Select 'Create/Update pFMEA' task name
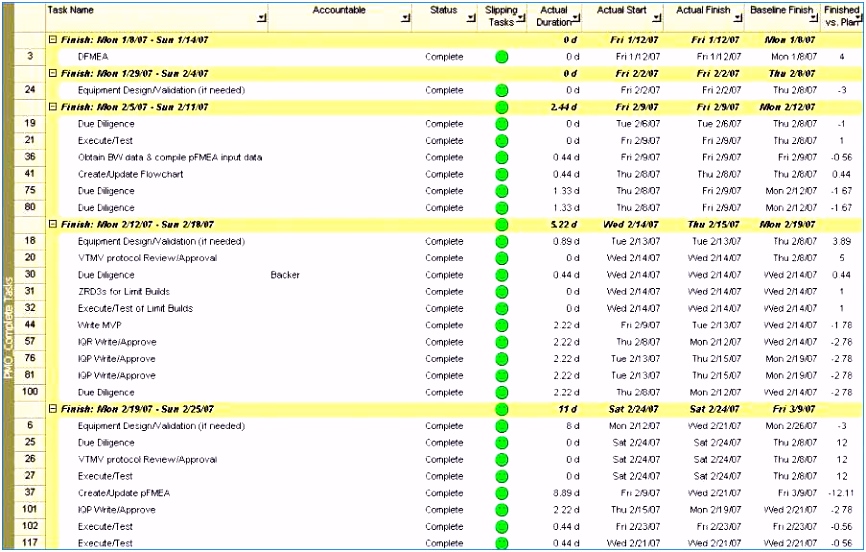866x552 pixels. (124, 493)
